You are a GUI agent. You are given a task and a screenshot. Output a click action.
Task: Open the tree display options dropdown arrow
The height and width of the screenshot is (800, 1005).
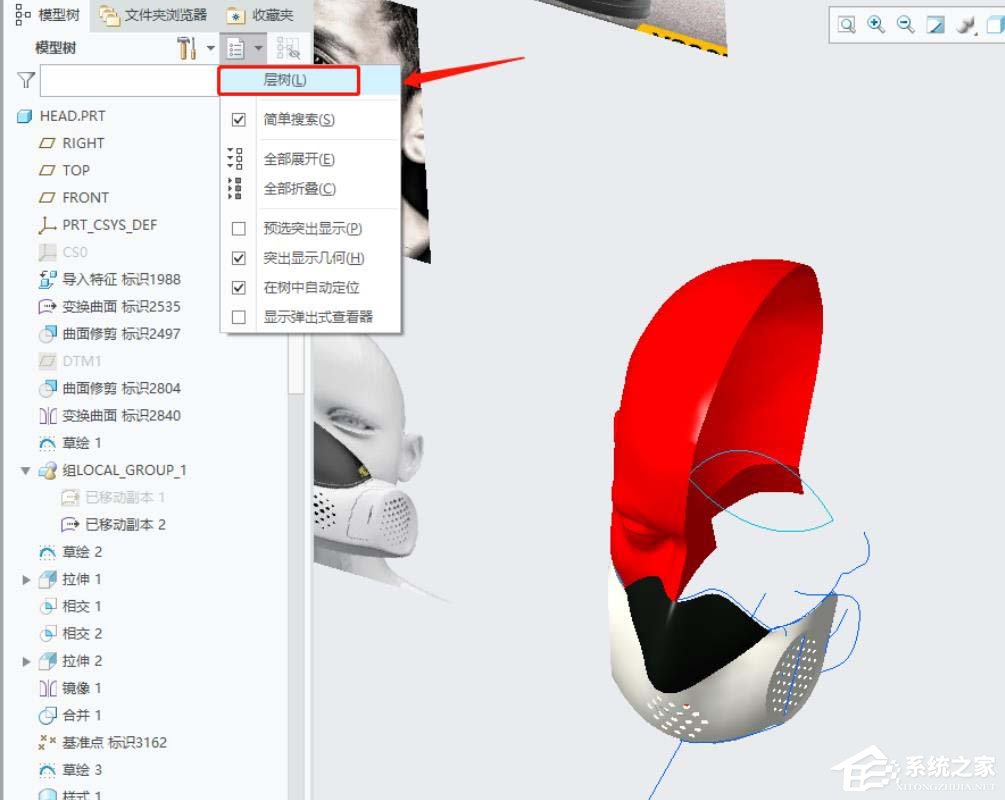[x=258, y=47]
